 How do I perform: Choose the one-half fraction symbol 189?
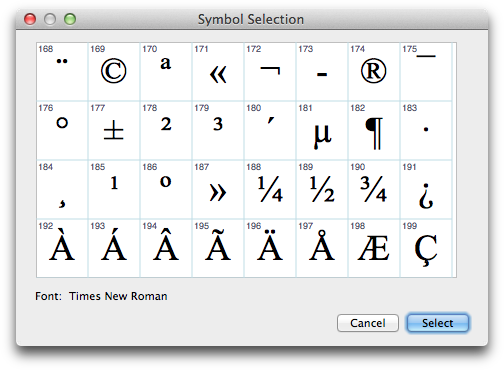click(322, 190)
